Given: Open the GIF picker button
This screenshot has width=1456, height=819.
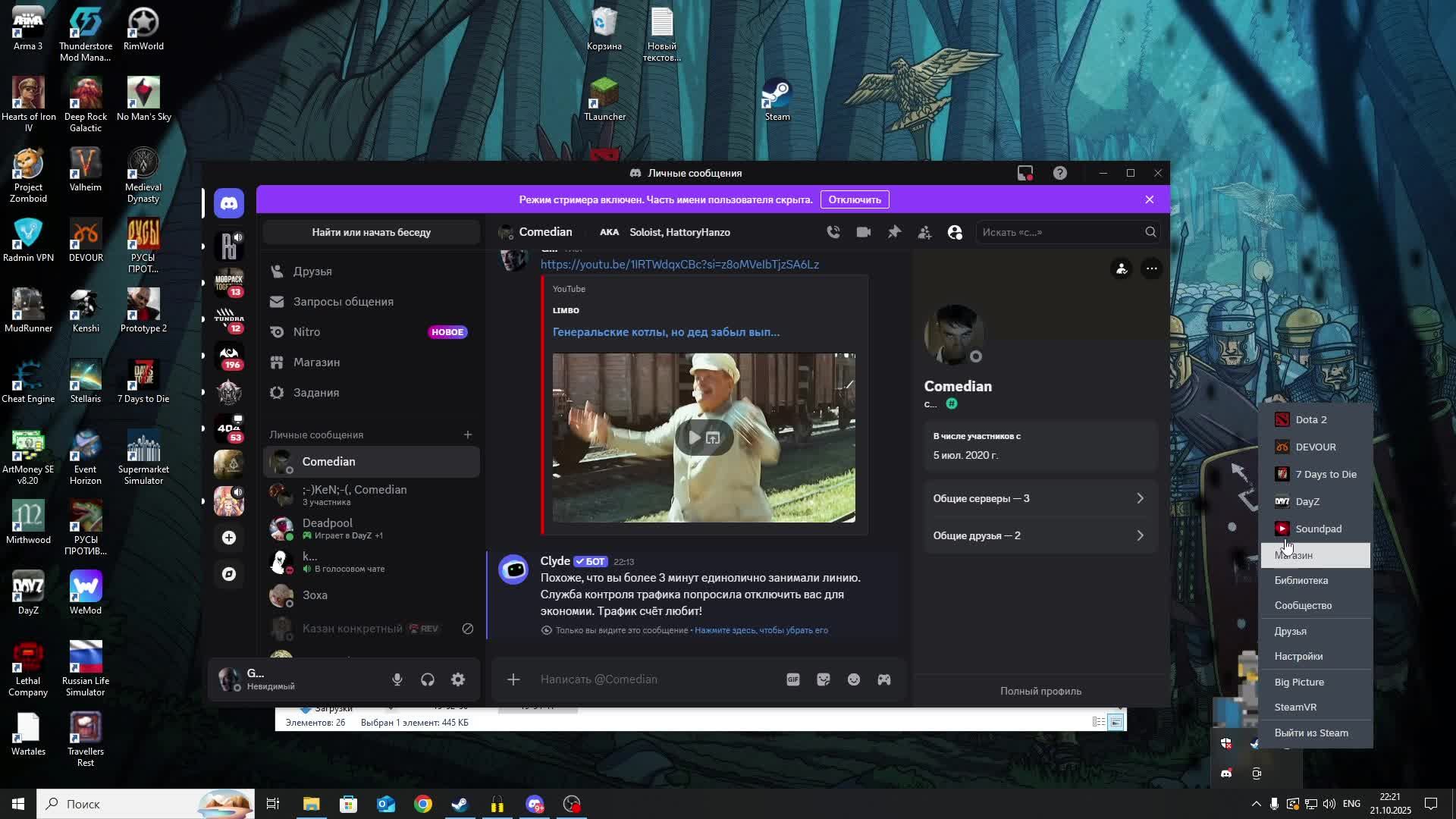Looking at the screenshot, I should (x=793, y=679).
